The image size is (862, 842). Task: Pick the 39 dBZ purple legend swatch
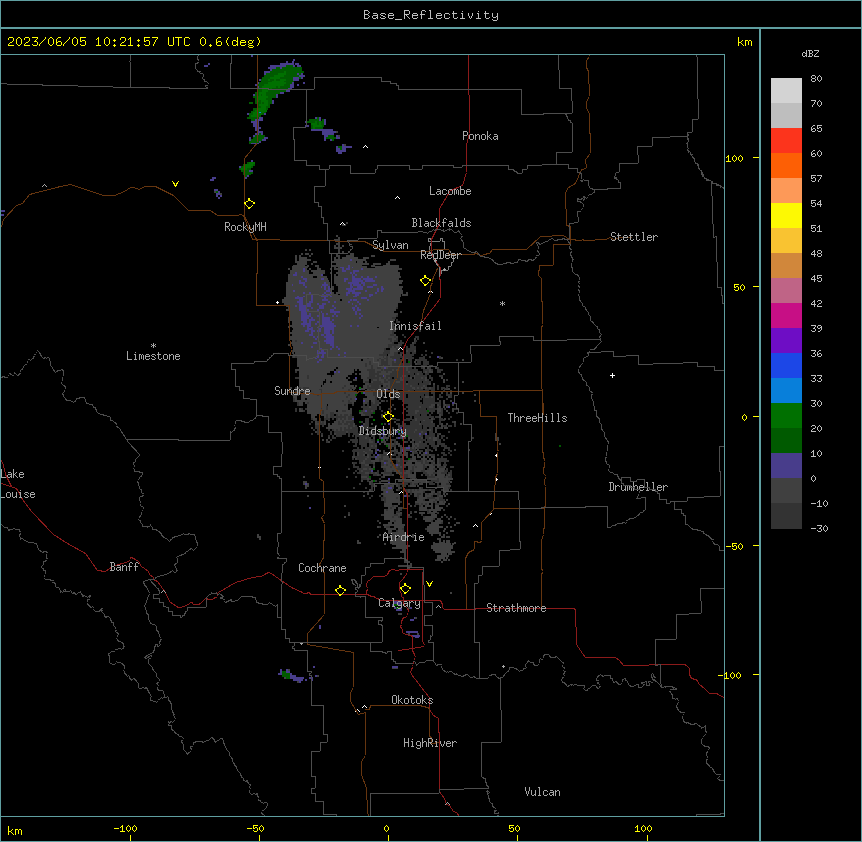click(786, 340)
